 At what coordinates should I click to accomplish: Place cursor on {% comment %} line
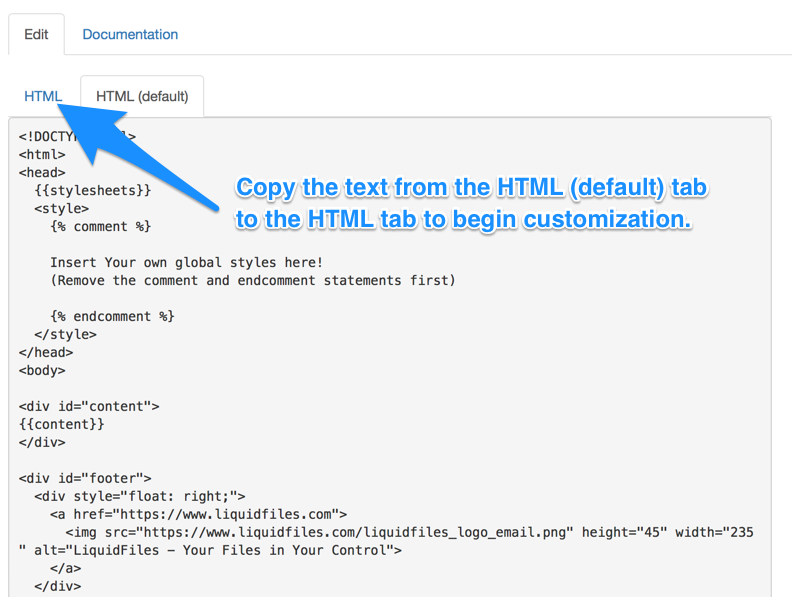(100, 227)
